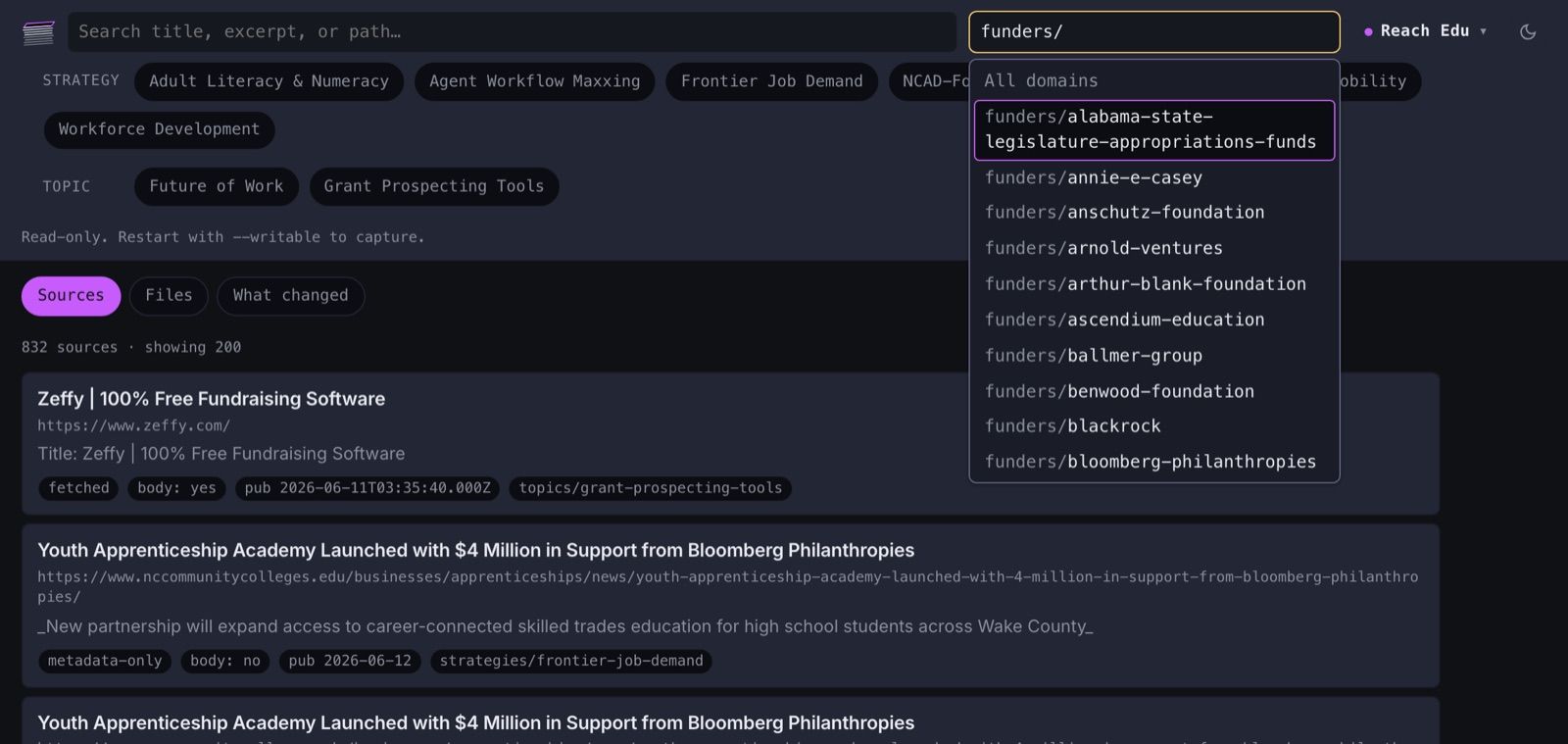Image resolution: width=1568 pixels, height=744 pixels.
Task: Click the strategies/frontier-job-demand tag
Action: pyautogui.click(x=571, y=661)
